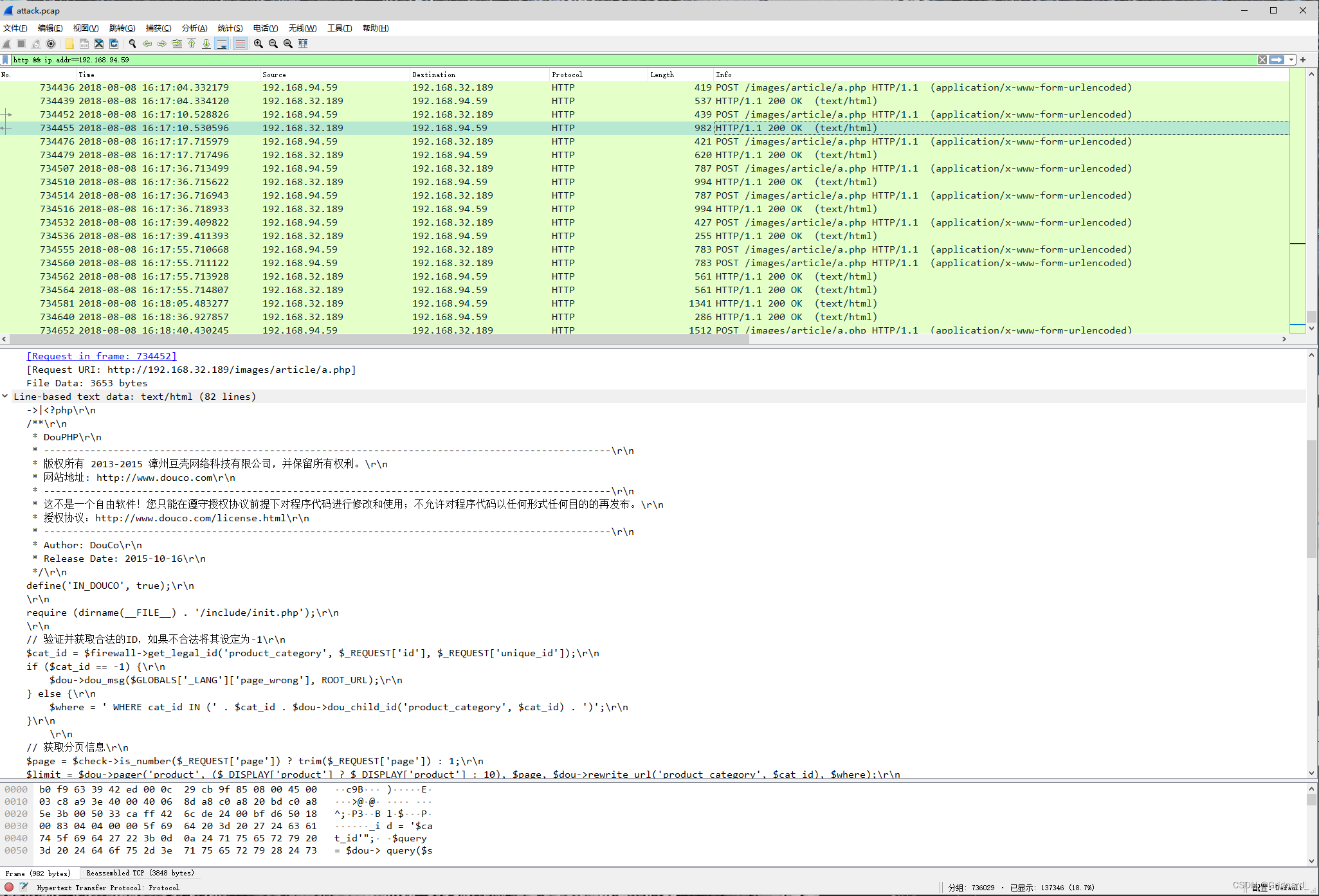This screenshot has width=1319, height=896.
Task: Go forward in packet history
Action: [x=162, y=44]
